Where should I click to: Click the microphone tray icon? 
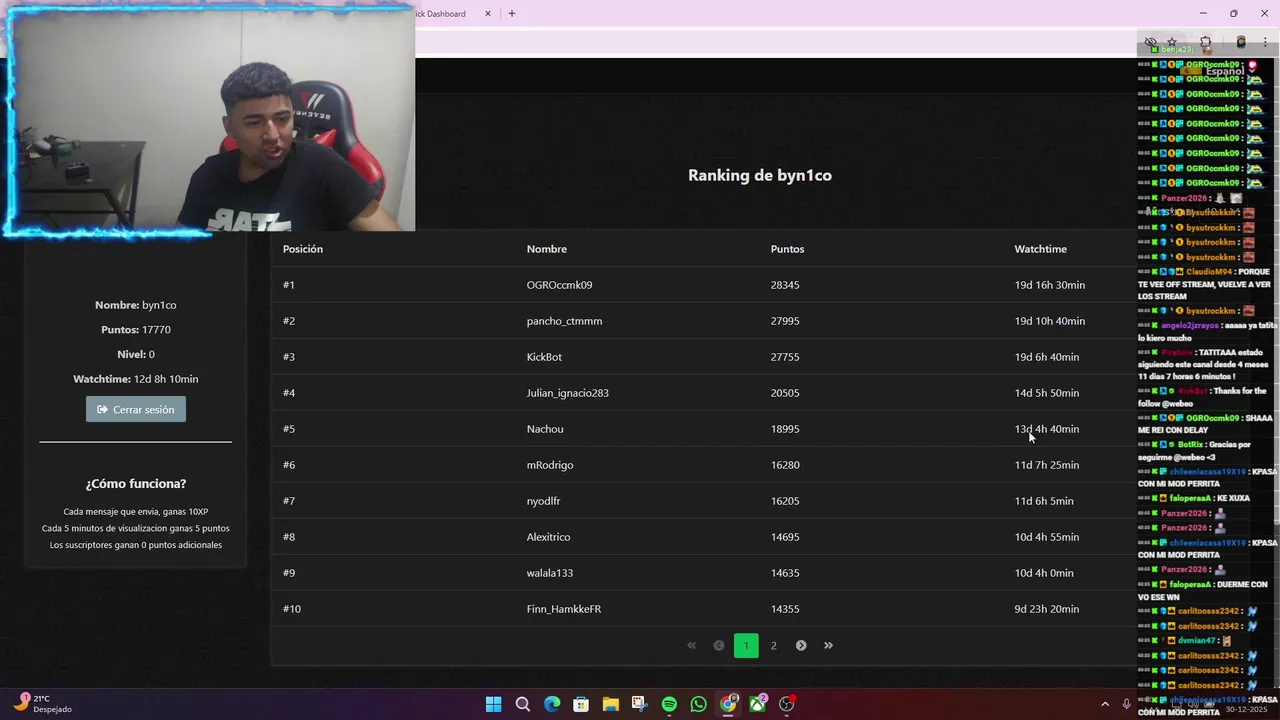coord(1126,704)
